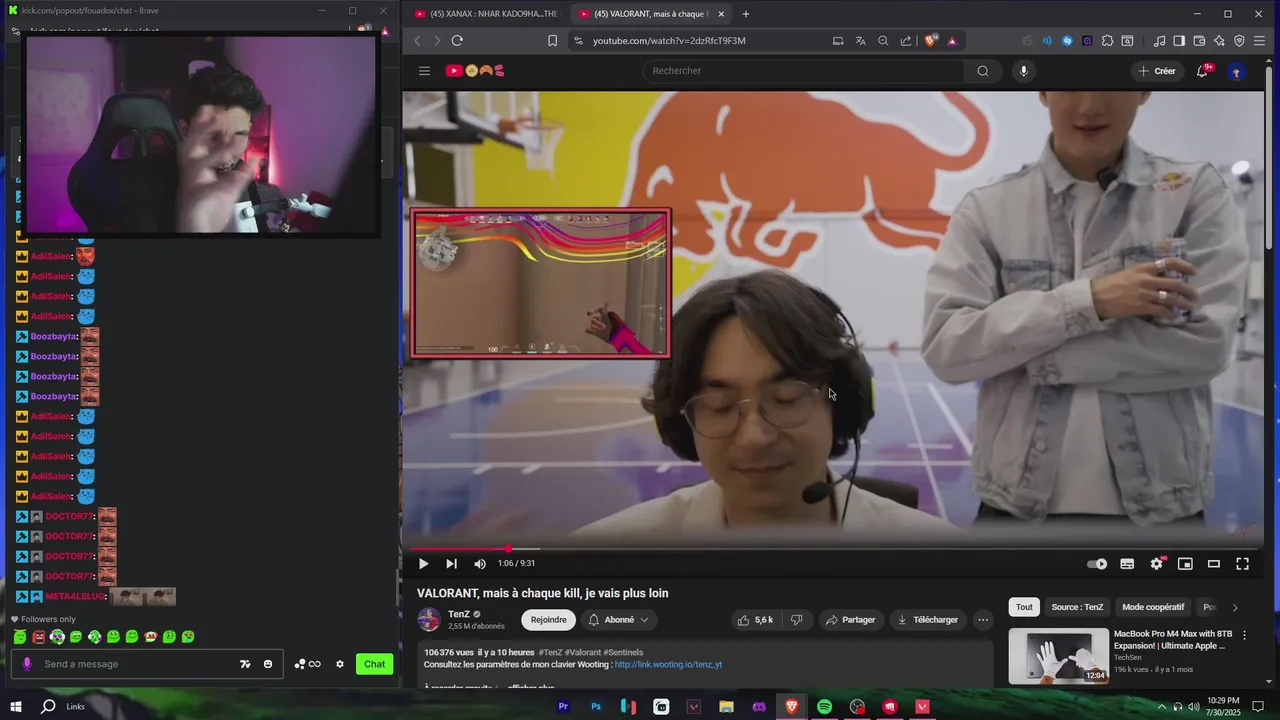Toggle subtitles in the video player
Screen dimensions: 1280x720
pyautogui.click(x=1127, y=564)
